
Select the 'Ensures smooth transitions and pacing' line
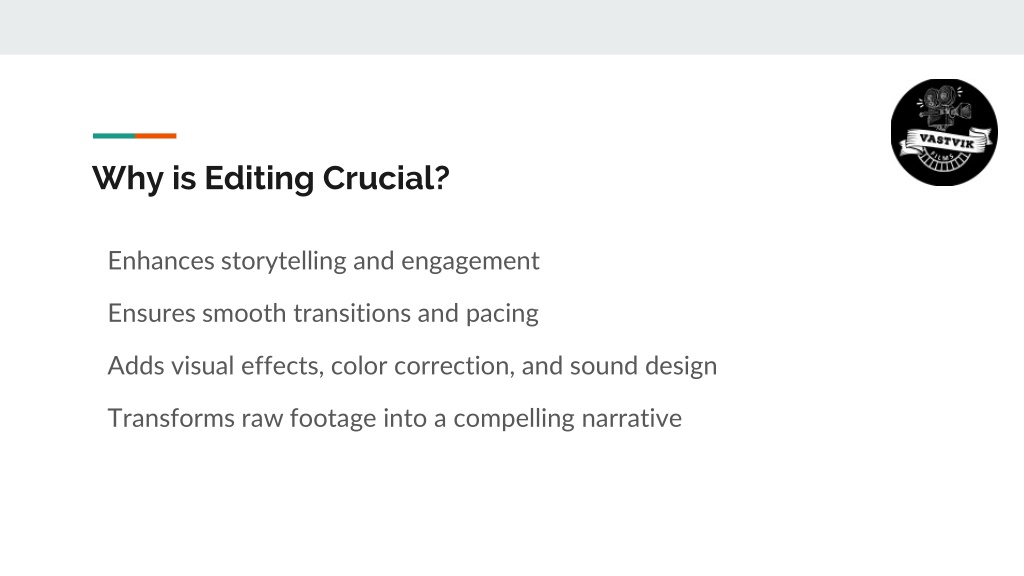tap(323, 313)
